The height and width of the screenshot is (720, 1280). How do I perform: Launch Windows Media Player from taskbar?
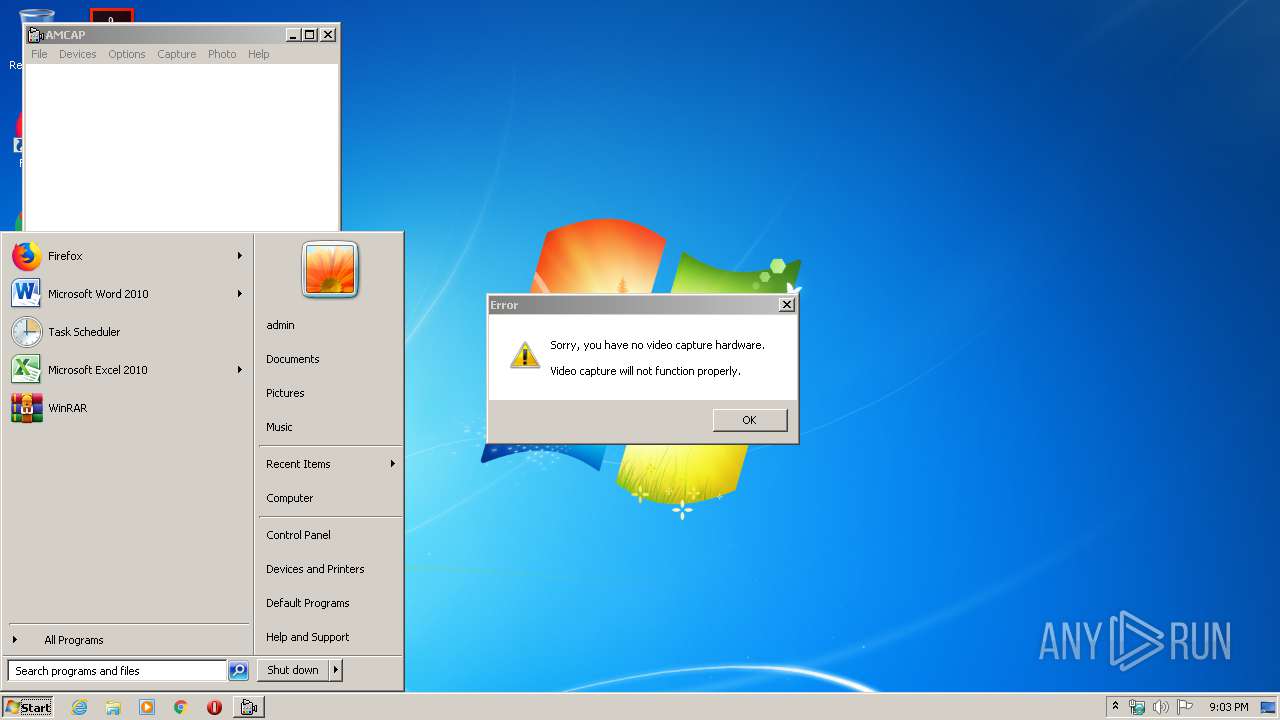click(x=147, y=707)
